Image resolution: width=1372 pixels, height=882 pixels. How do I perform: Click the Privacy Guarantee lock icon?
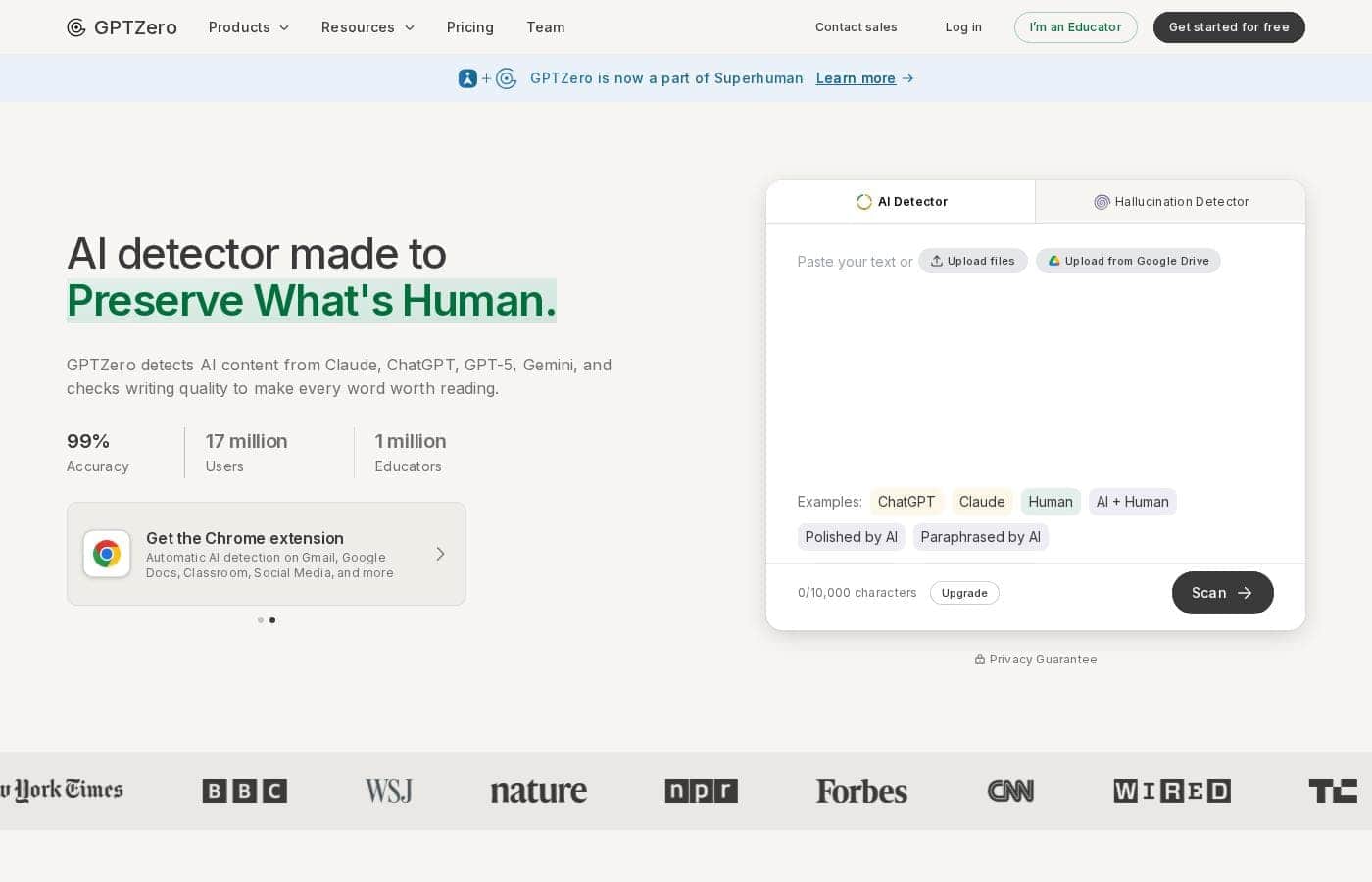(x=980, y=660)
